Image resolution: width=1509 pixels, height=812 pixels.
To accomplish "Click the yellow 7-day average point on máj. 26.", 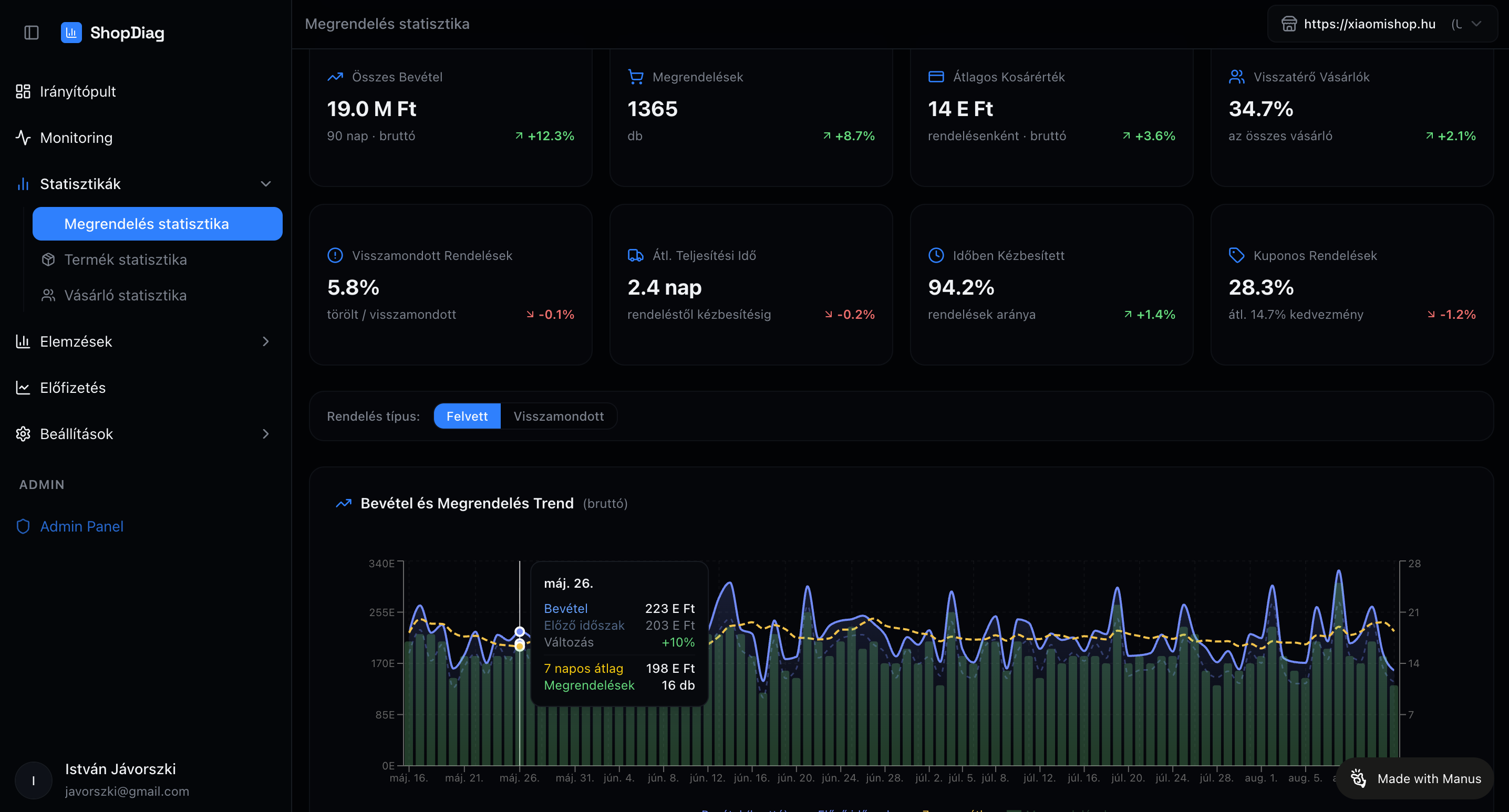I will click(x=520, y=647).
